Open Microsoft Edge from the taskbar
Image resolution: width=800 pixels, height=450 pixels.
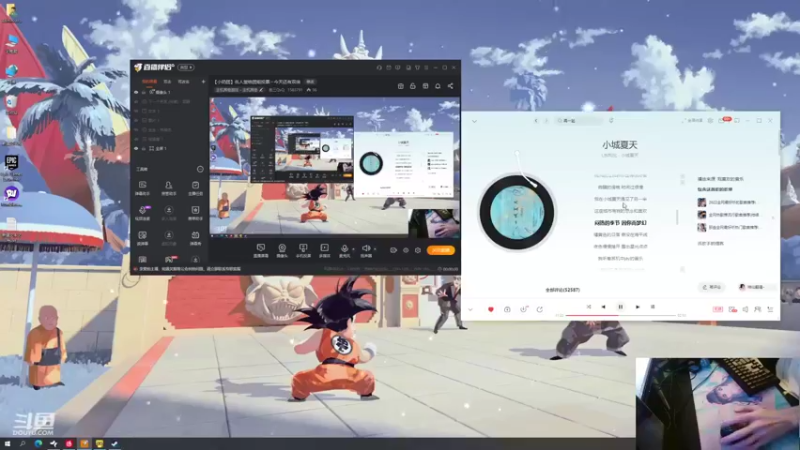[38, 444]
